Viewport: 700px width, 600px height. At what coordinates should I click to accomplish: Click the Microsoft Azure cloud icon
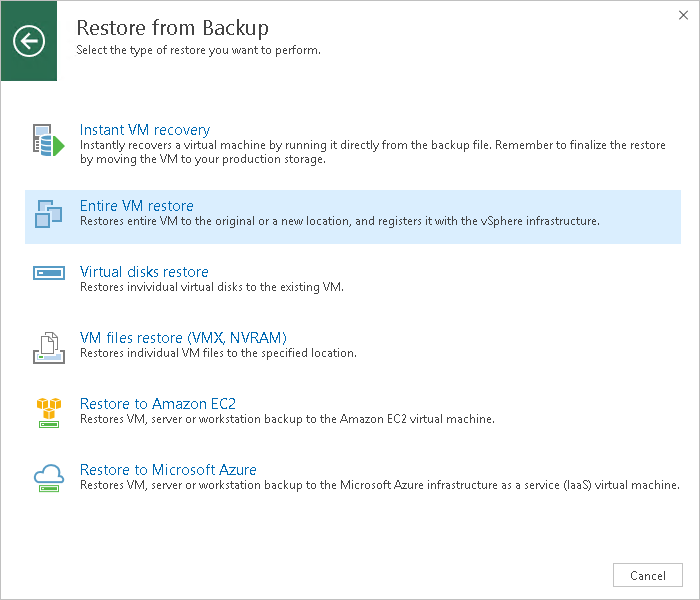(x=48, y=476)
